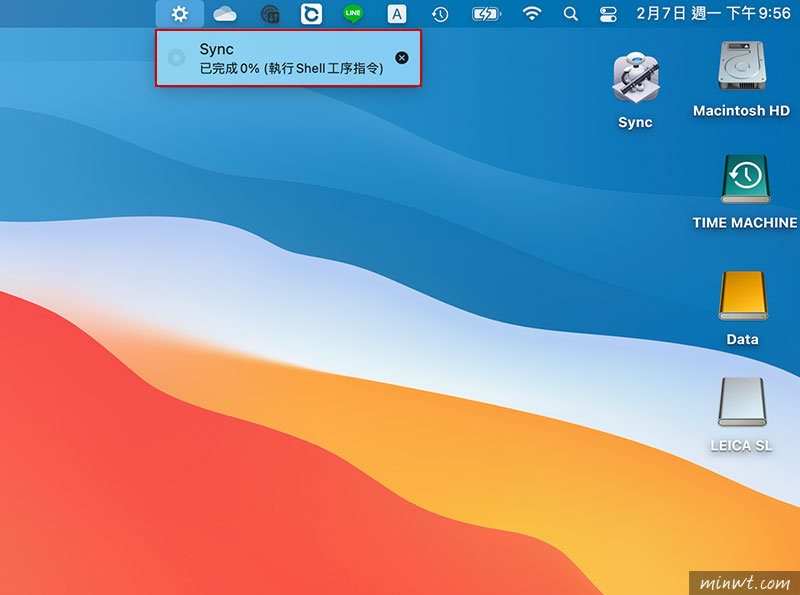The image size is (800, 595).
Task: Click the 'Data' drive label text
Action: 742,339
